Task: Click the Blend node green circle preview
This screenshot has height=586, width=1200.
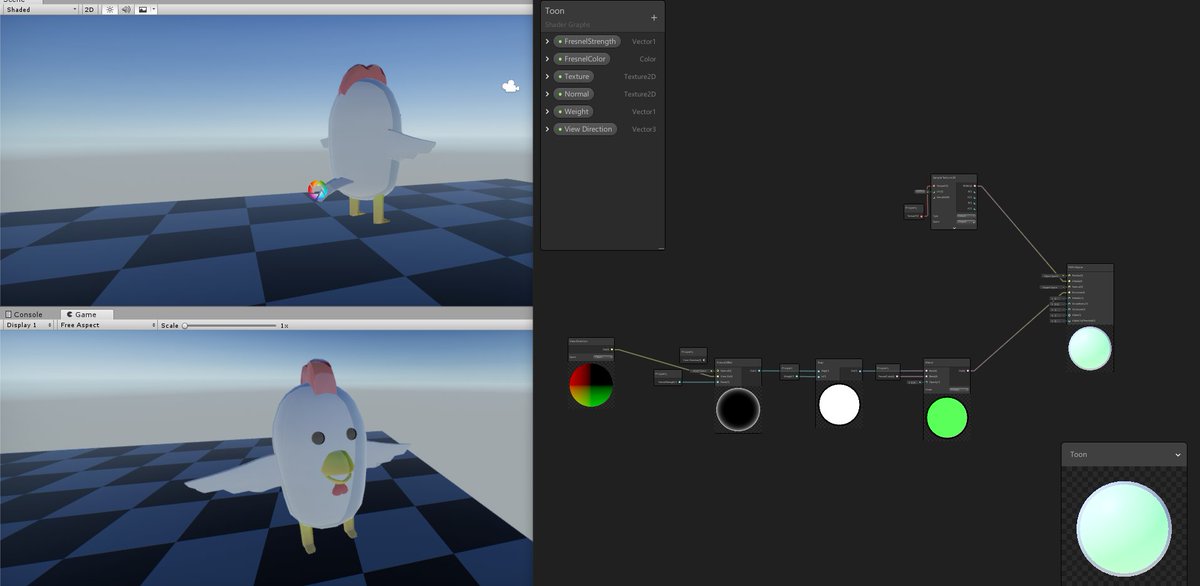Action: click(x=946, y=417)
